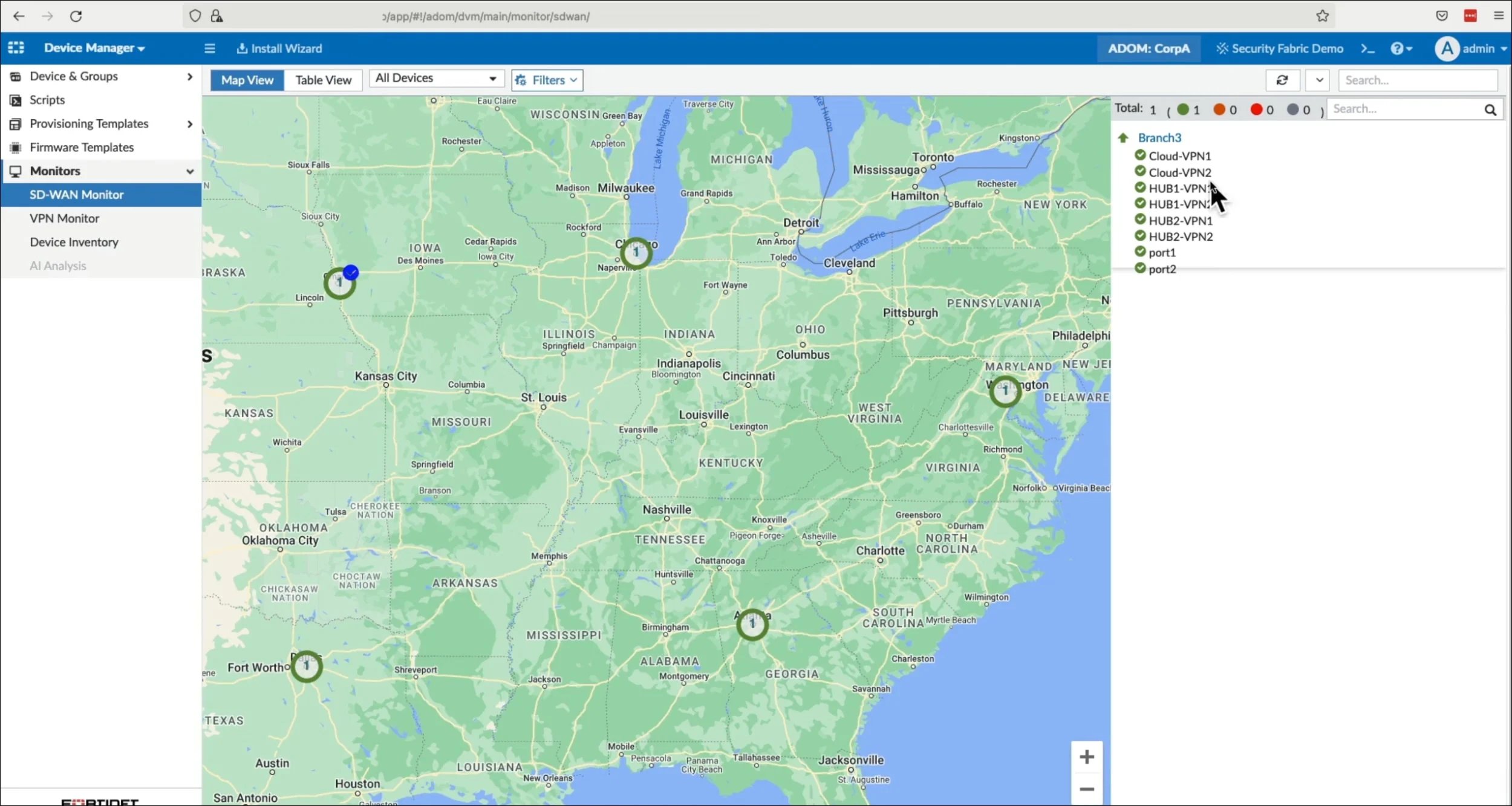Click the SD-WAN Monitor icon in sidebar

point(76,194)
